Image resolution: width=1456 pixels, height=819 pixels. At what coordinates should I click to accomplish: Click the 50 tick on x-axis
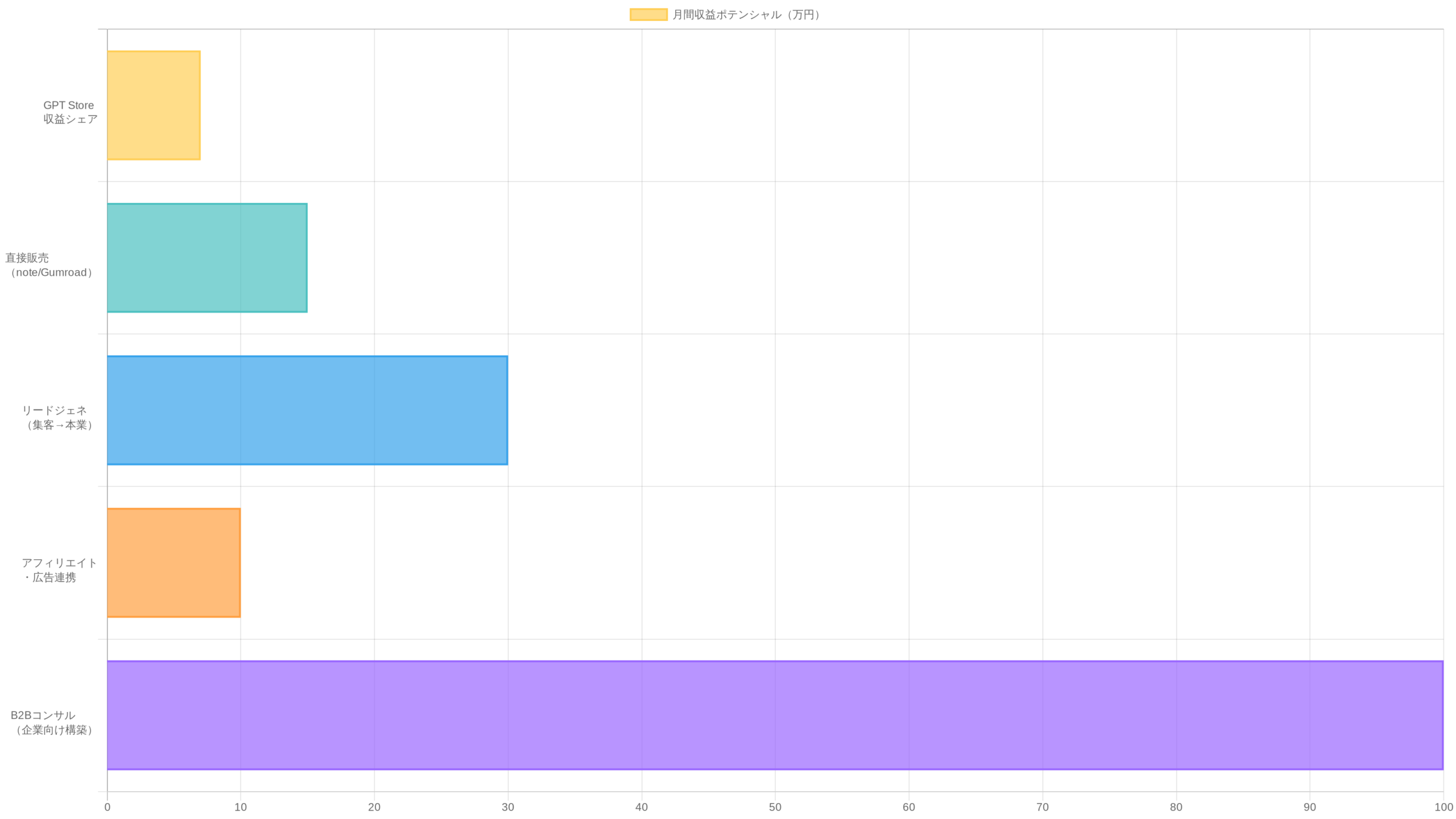point(775,807)
